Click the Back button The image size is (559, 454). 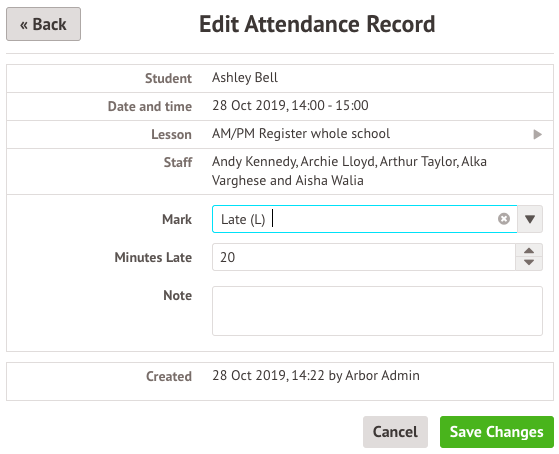pos(43,24)
